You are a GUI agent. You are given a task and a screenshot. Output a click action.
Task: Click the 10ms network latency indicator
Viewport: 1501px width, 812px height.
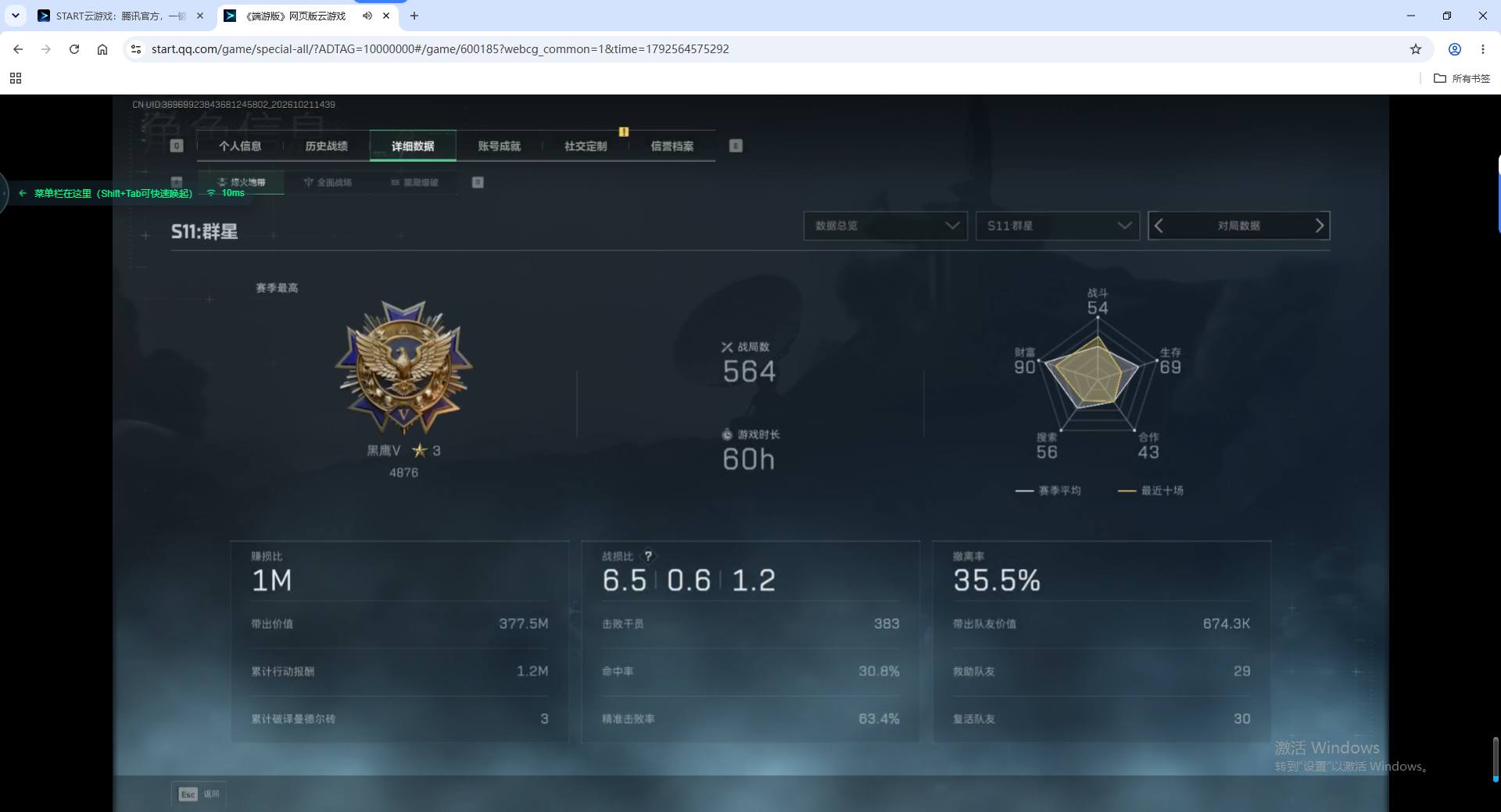[226, 193]
